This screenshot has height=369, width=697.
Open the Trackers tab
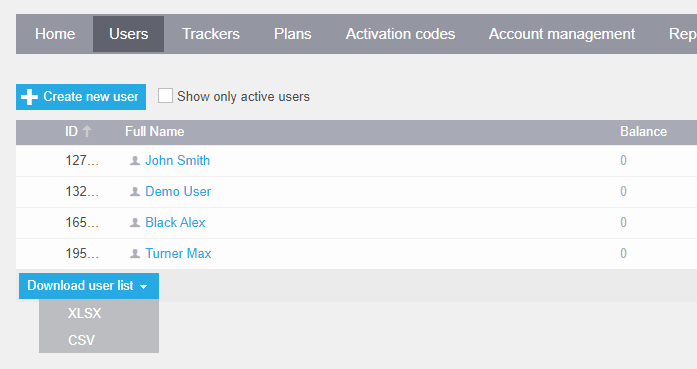point(211,34)
